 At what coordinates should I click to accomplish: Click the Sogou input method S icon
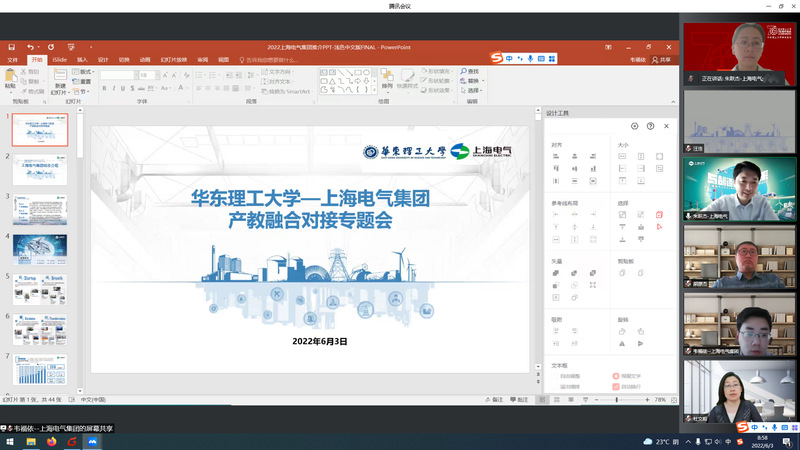pos(497,58)
